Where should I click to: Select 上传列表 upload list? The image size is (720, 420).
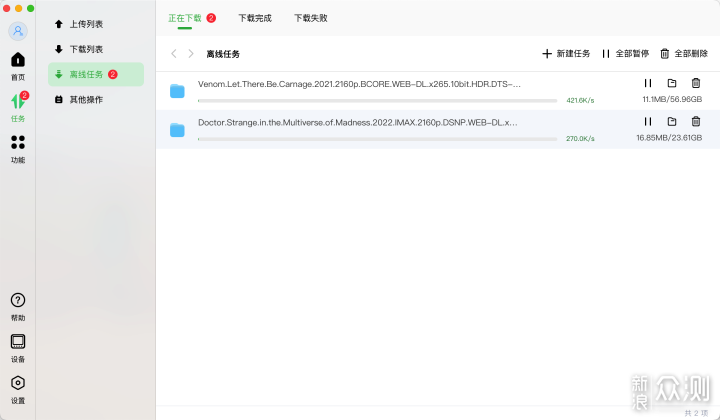[96, 24]
